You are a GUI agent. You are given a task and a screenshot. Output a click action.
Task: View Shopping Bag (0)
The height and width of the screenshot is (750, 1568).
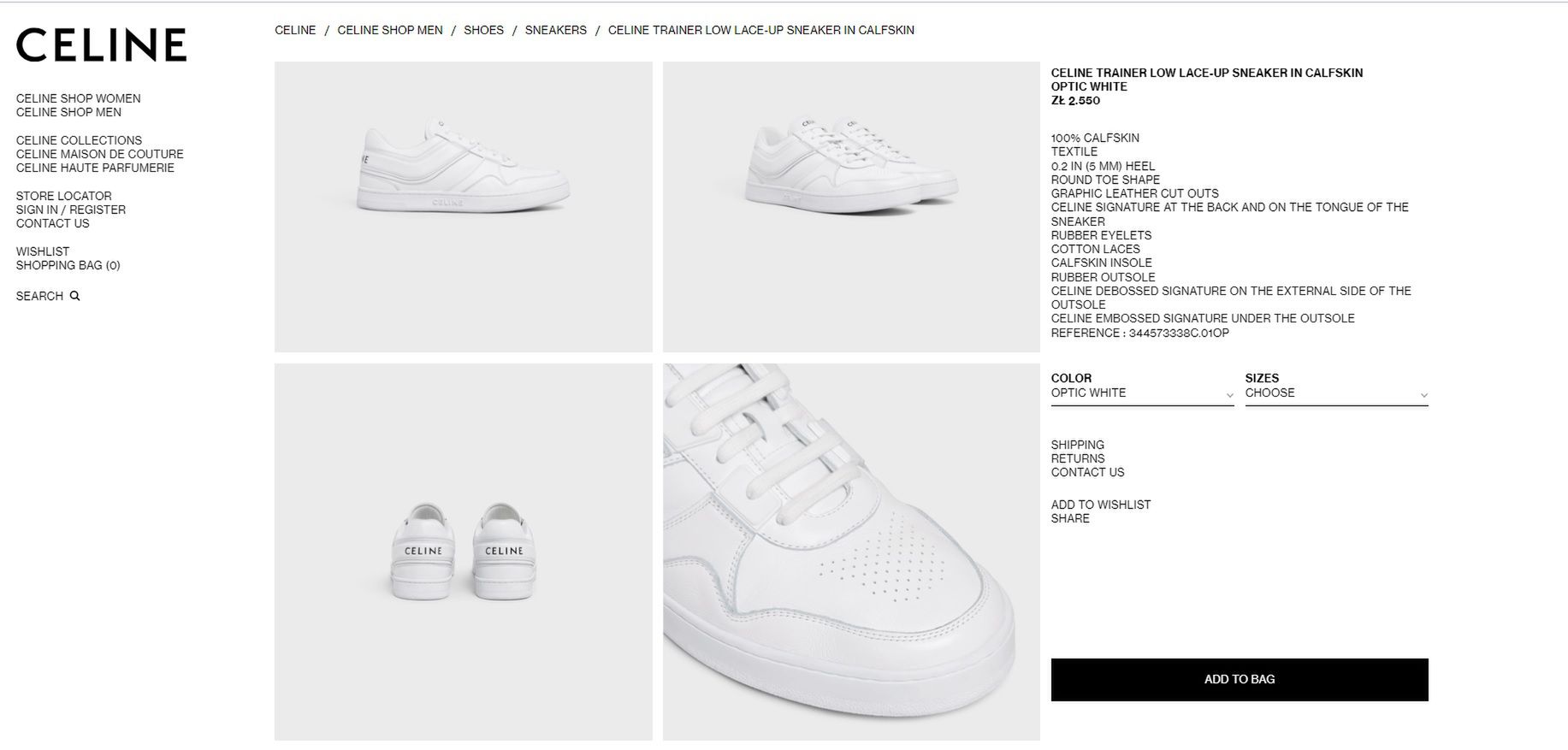coord(68,265)
